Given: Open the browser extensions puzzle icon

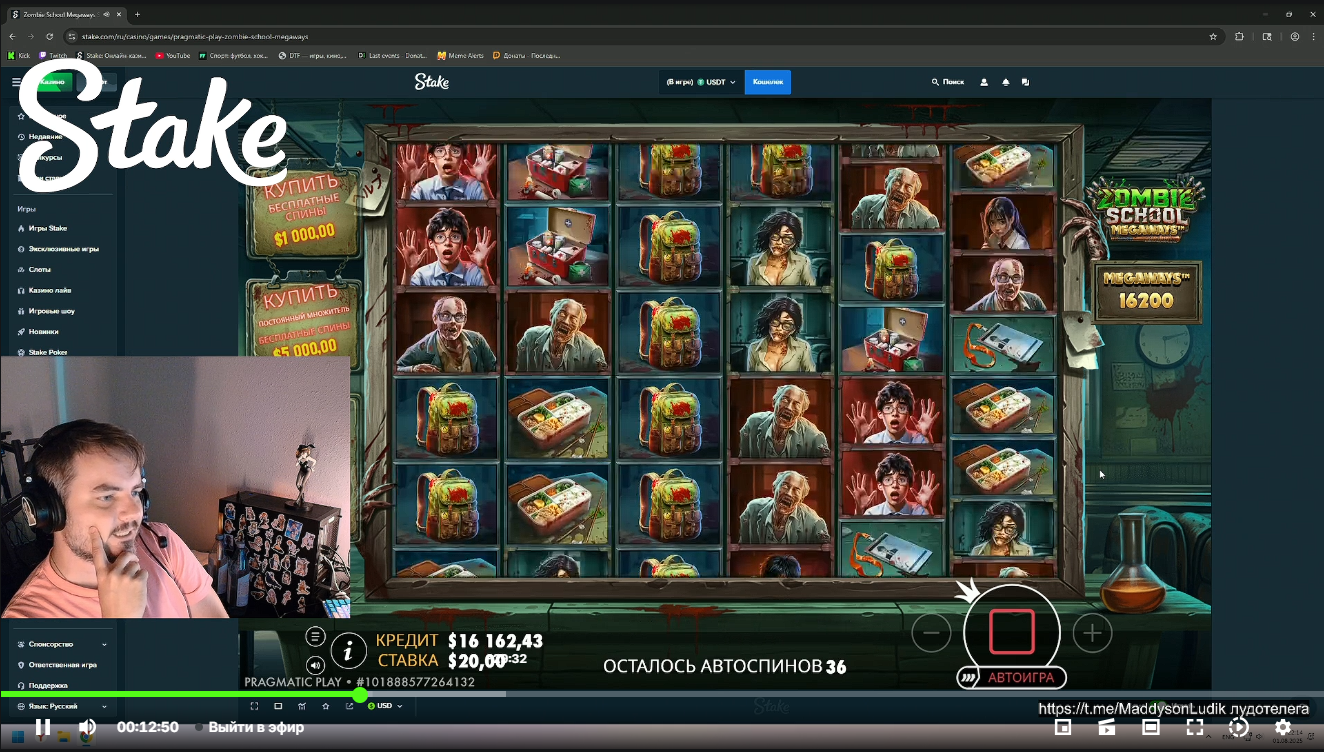Looking at the screenshot, I should coord(1240,36).
